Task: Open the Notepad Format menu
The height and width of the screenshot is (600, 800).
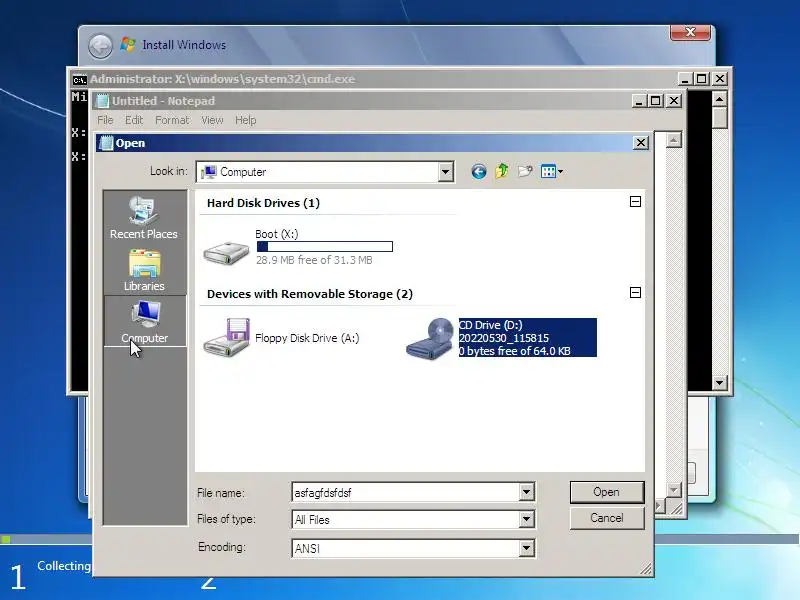Action: pos(172,120)
